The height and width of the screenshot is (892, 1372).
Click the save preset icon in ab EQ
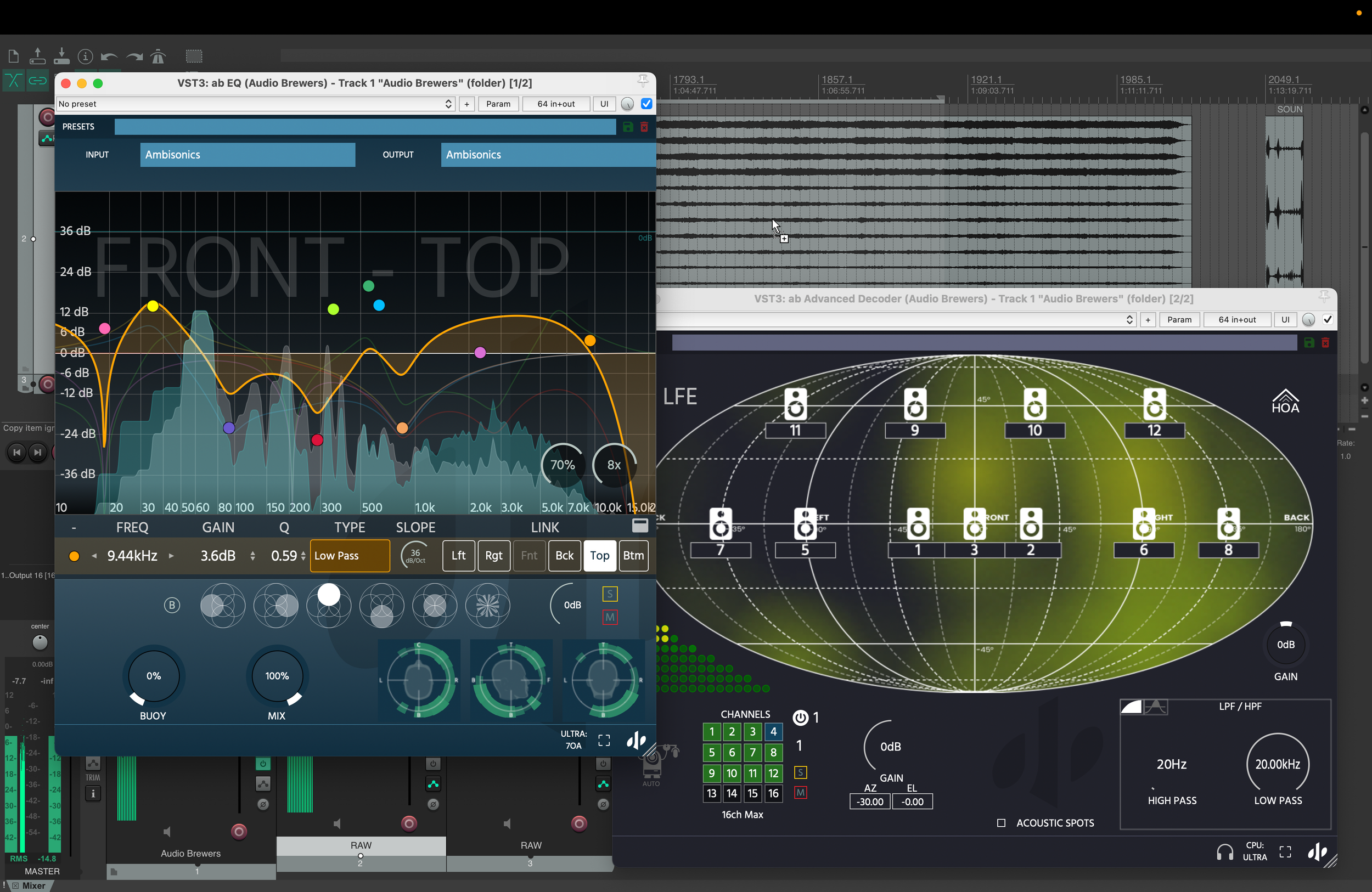628,127
